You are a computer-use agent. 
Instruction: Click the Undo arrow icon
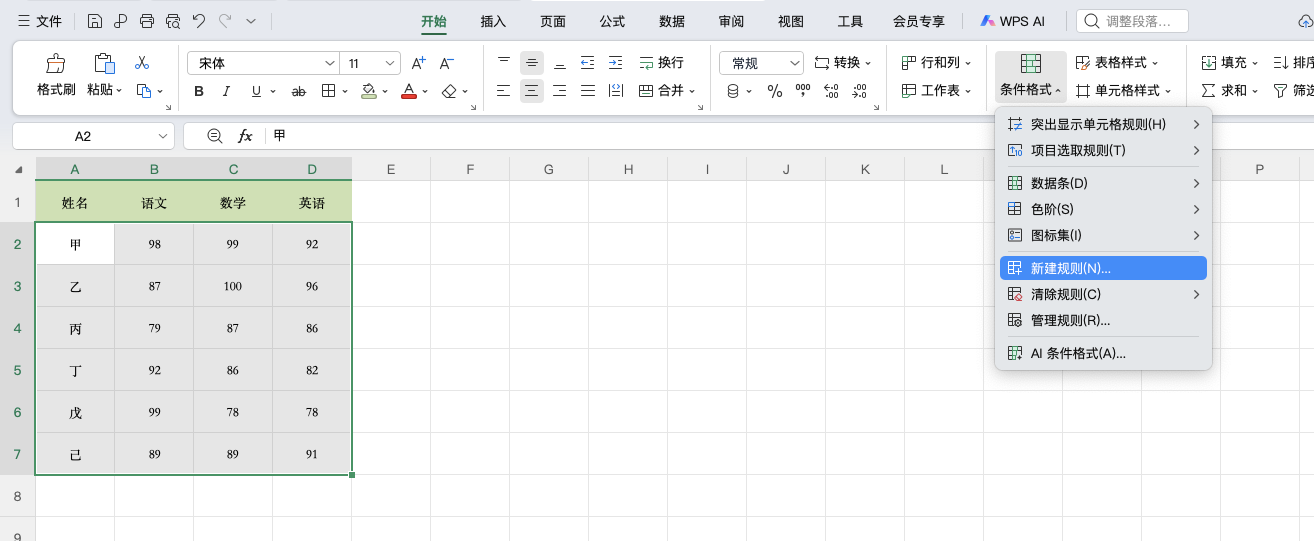(198, 21)
